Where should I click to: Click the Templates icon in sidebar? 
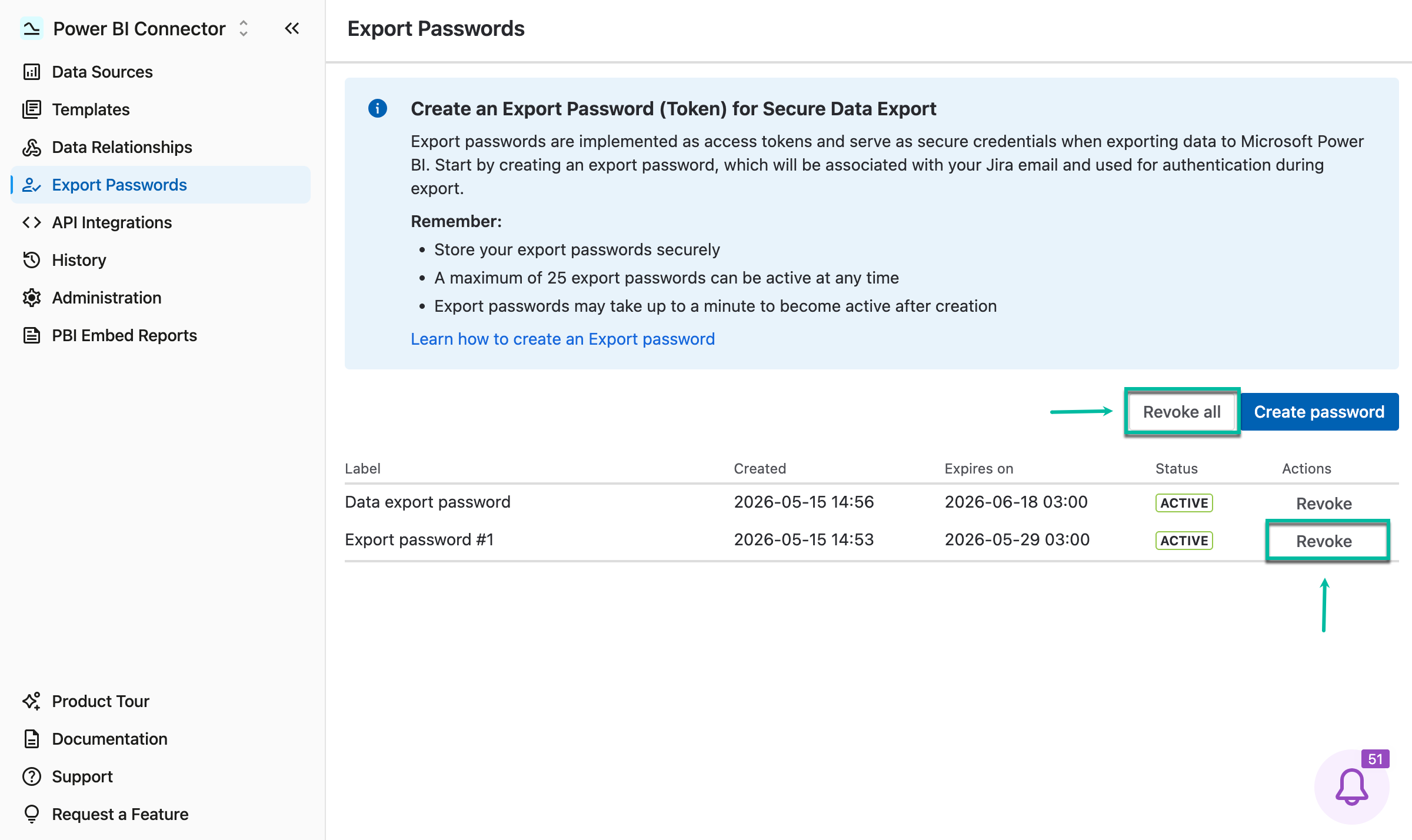pos(32,109)
